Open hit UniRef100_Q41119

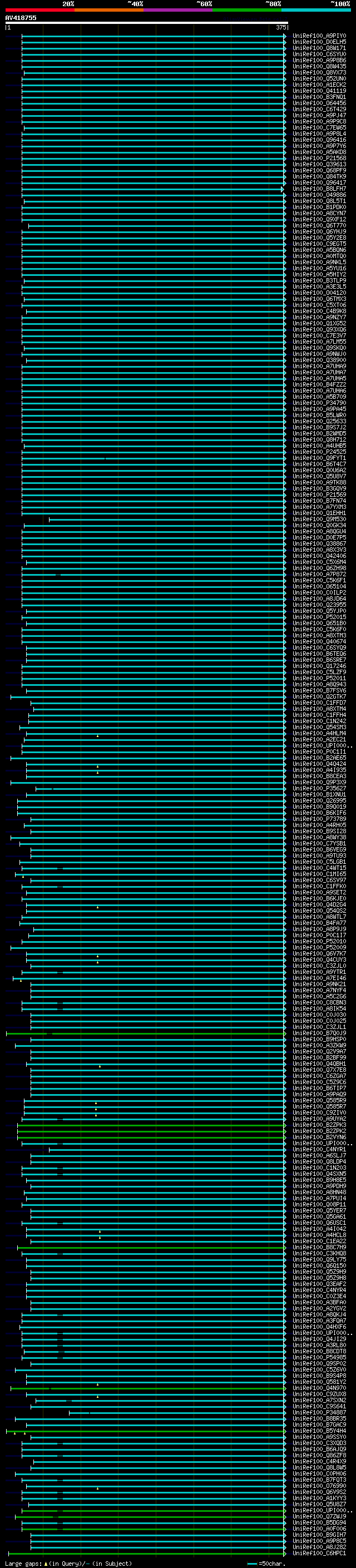319,91
